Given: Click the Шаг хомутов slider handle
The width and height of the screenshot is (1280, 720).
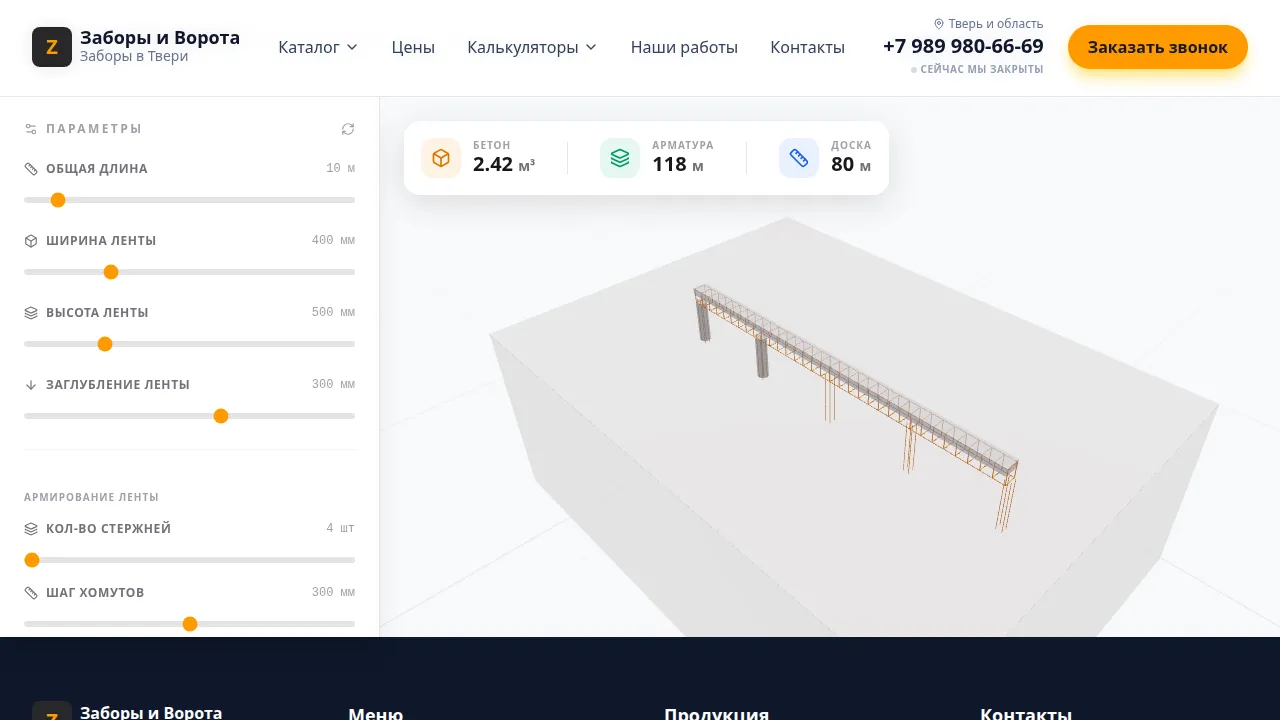Looking at the screenshot, I should pos(190,624).
